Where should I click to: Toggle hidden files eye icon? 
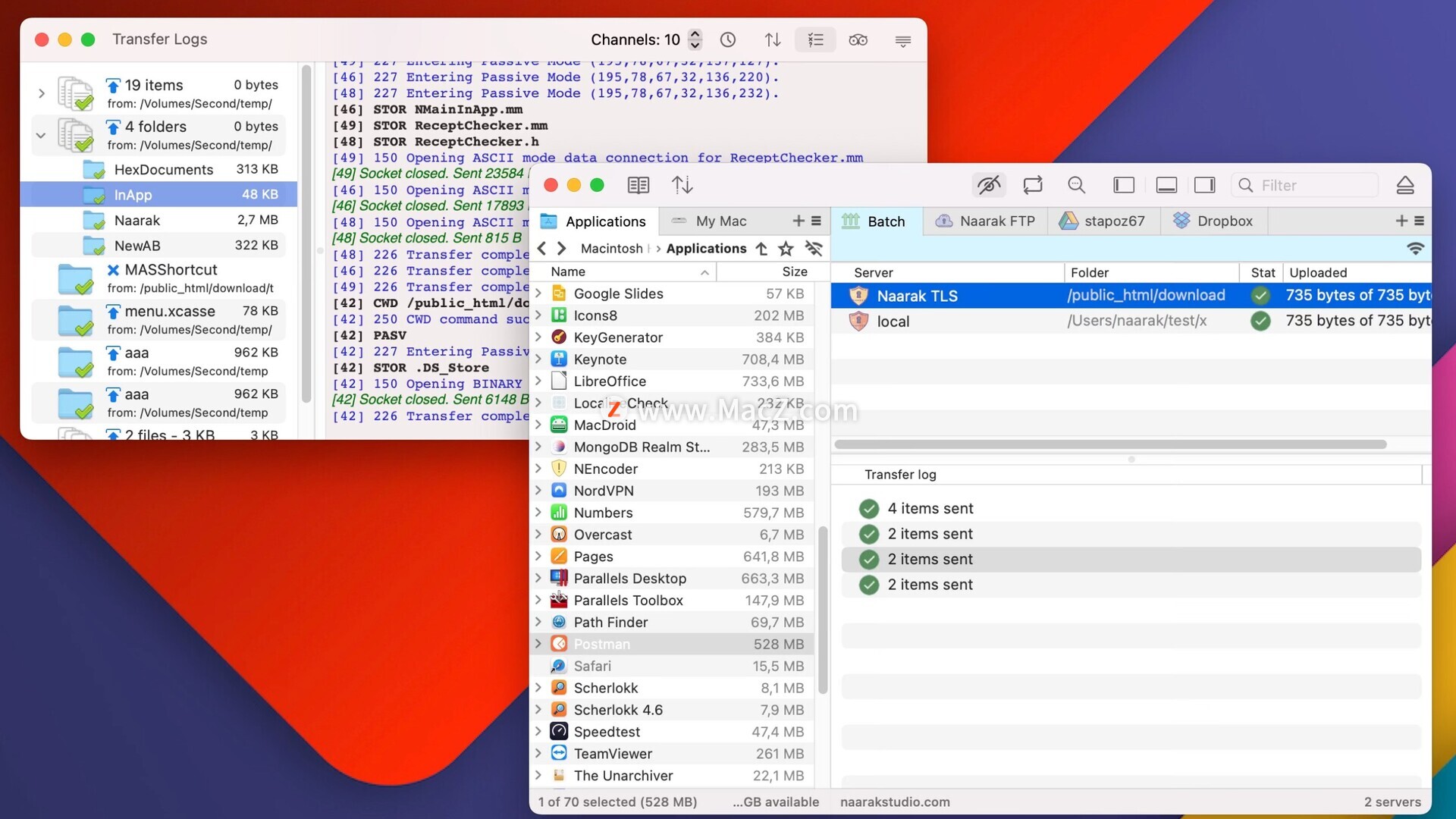(989, 185)
